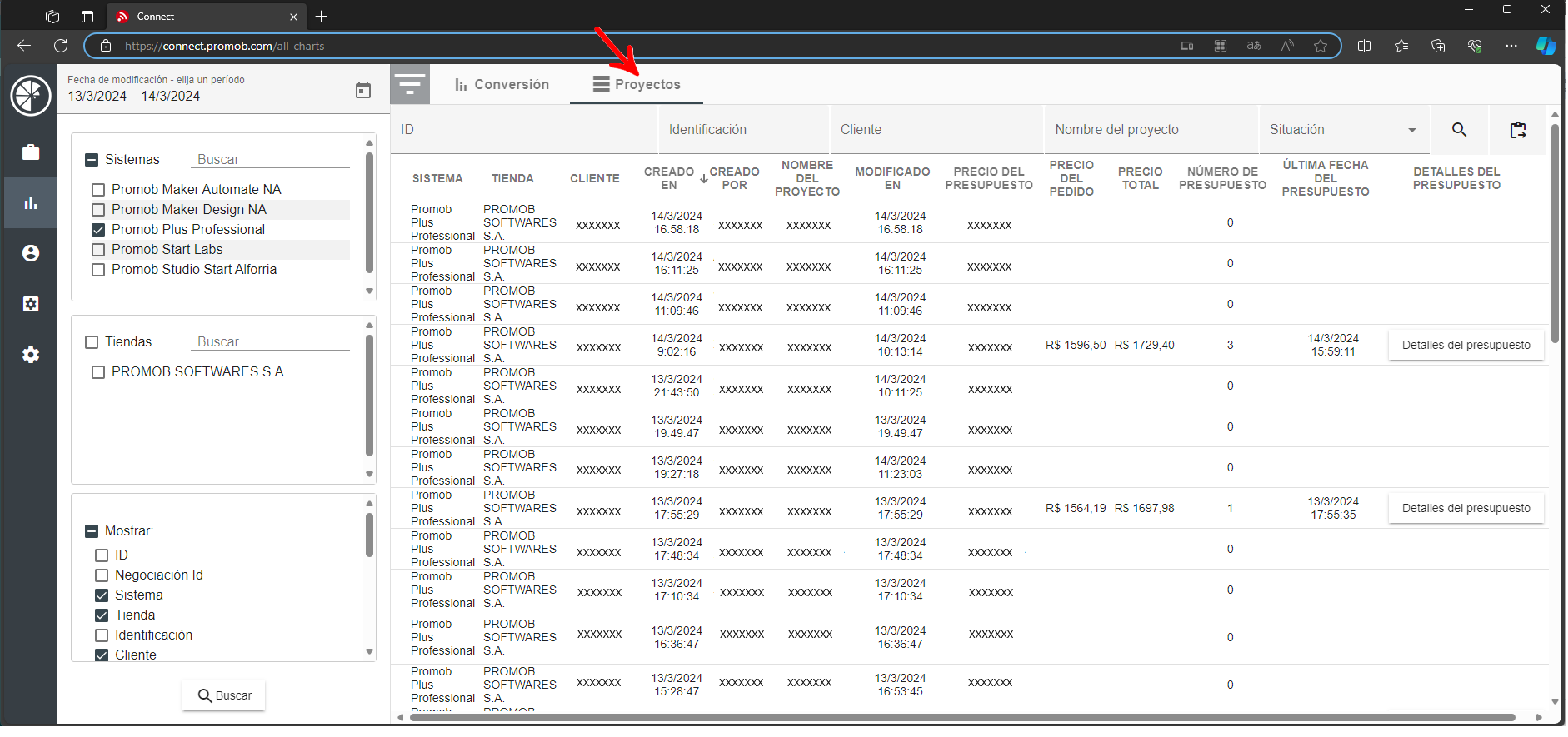Enable the ID column checkbox
This screenshot has height=737, width=1568.
[x=102, y=555]
